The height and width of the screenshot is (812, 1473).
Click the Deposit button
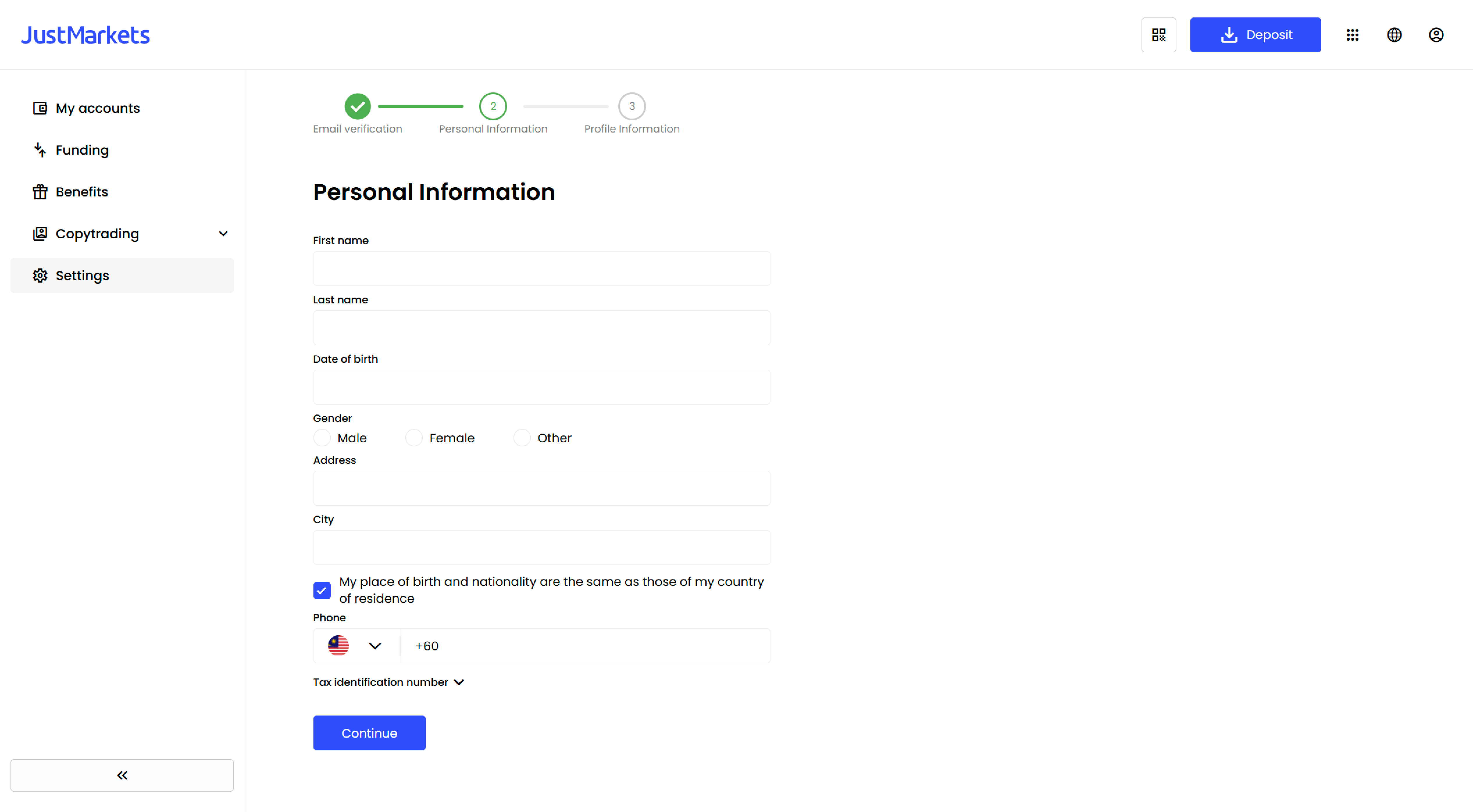pyautogui.click(x=1255, y=35)
